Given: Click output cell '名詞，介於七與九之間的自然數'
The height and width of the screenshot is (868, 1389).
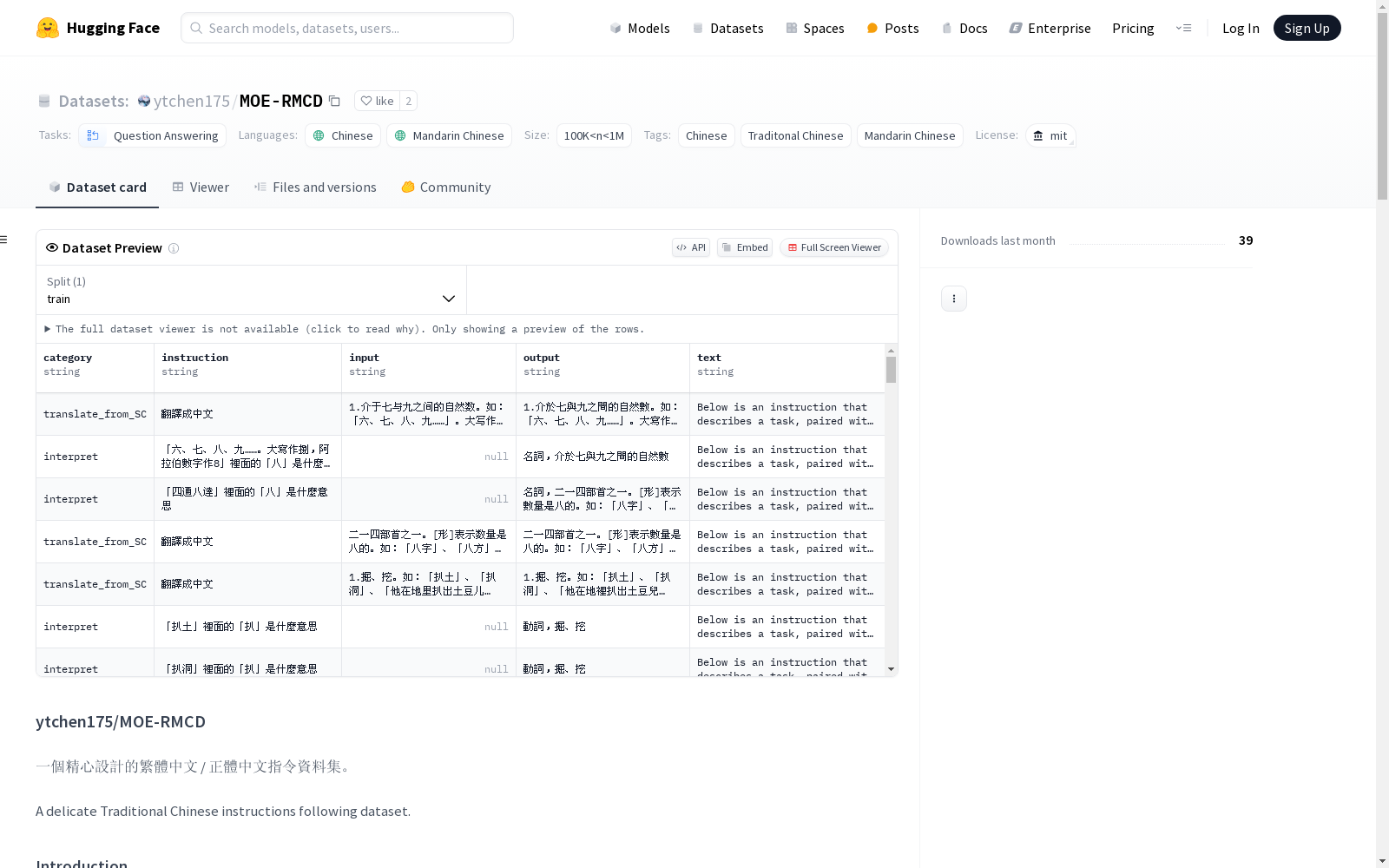Looking at the screenshot, I should (602, 457).
